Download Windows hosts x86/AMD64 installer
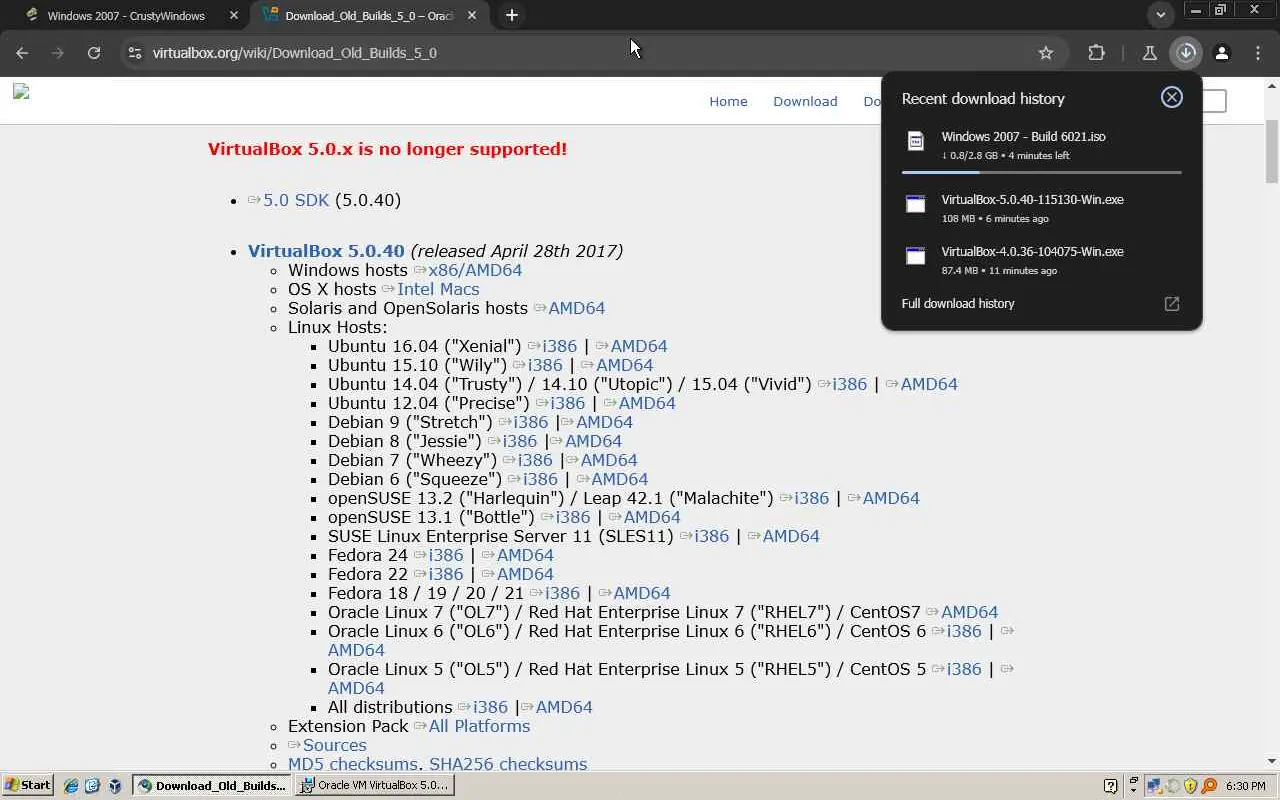 (x=475, y=270)
